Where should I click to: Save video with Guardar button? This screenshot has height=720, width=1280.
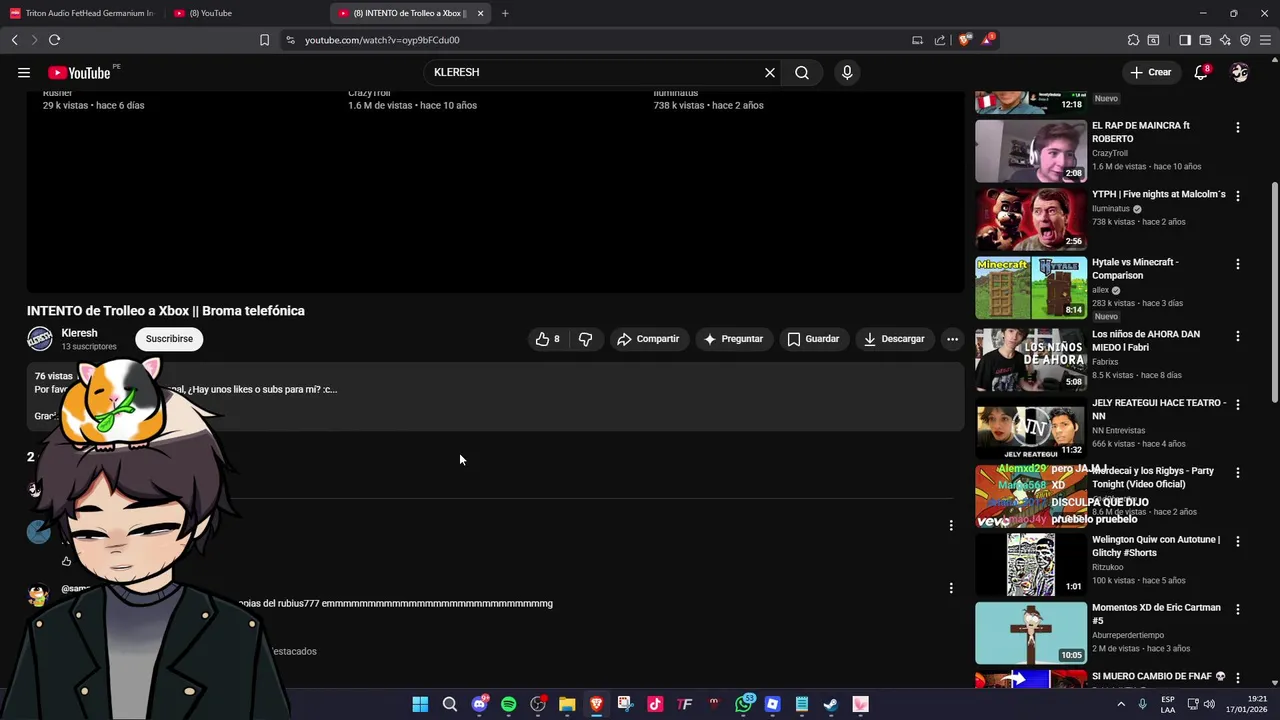(813, 339)
